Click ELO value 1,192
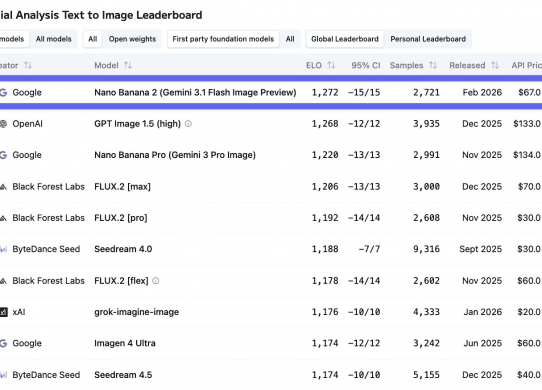Image resolution: width=542 pixels, height=390 pixels. click(x=325, y=218)
